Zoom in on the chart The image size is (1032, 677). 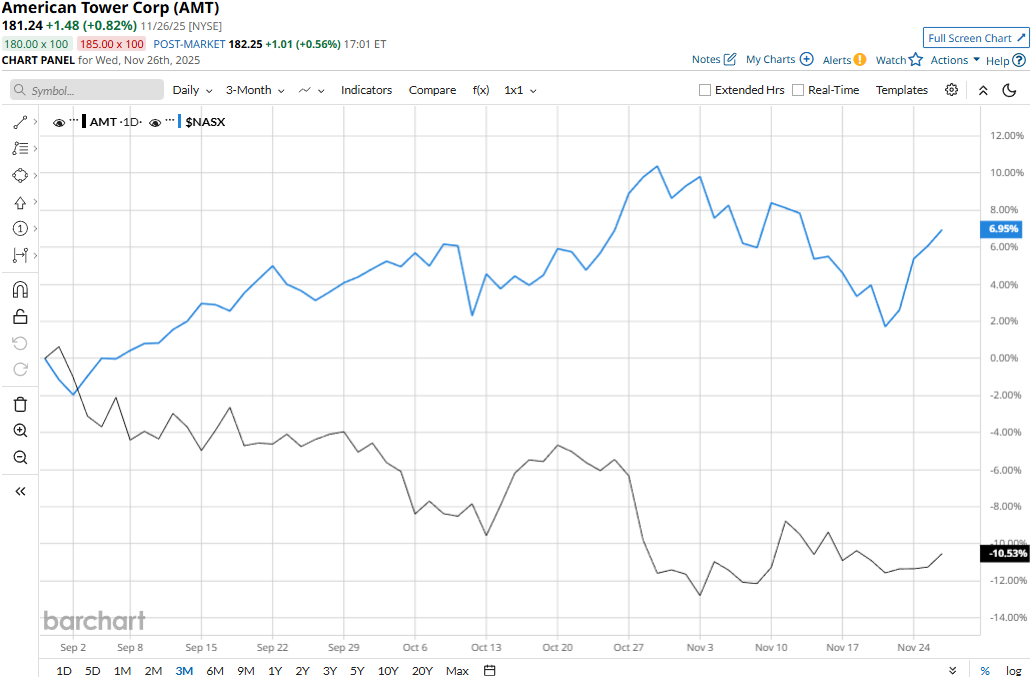click(20, 431)
